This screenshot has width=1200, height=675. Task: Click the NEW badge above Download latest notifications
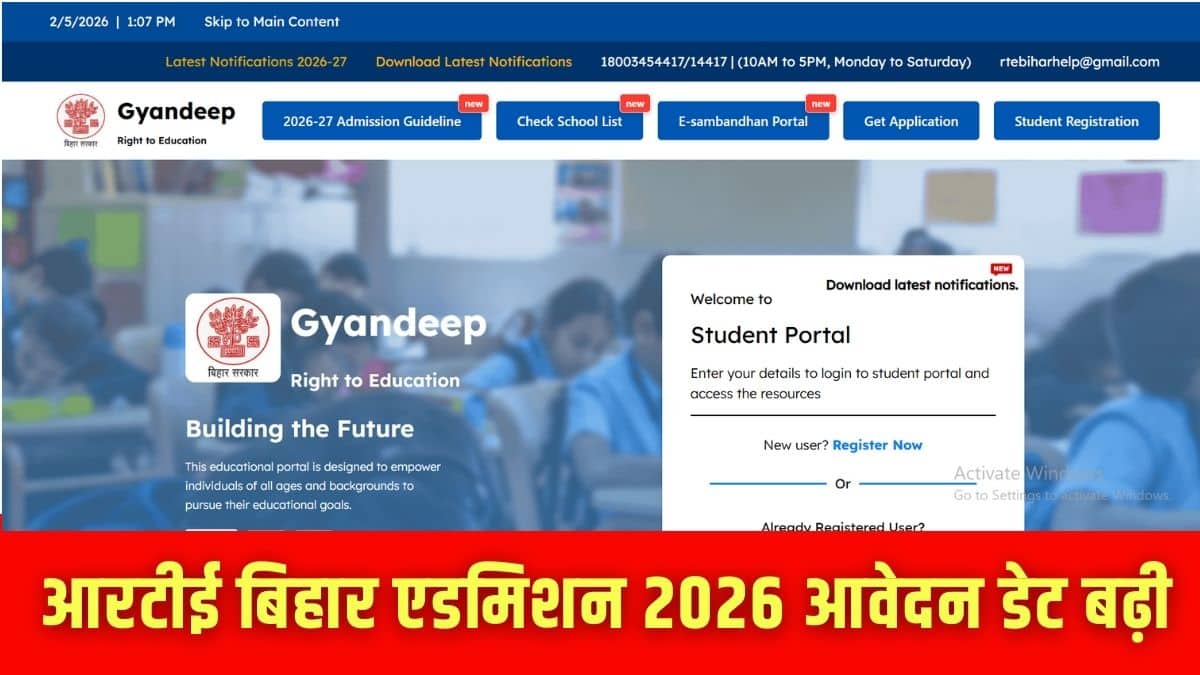tap(1001, 268)
